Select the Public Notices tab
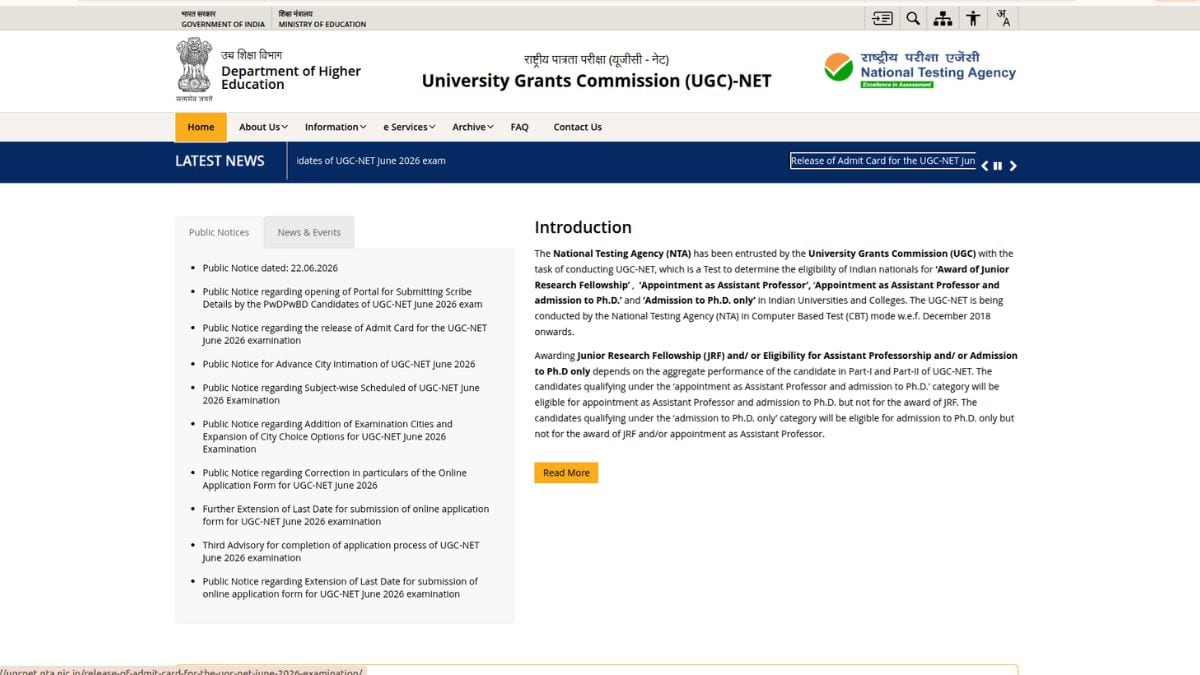The width and height of the screenshot is (1200, 675). 219,232
